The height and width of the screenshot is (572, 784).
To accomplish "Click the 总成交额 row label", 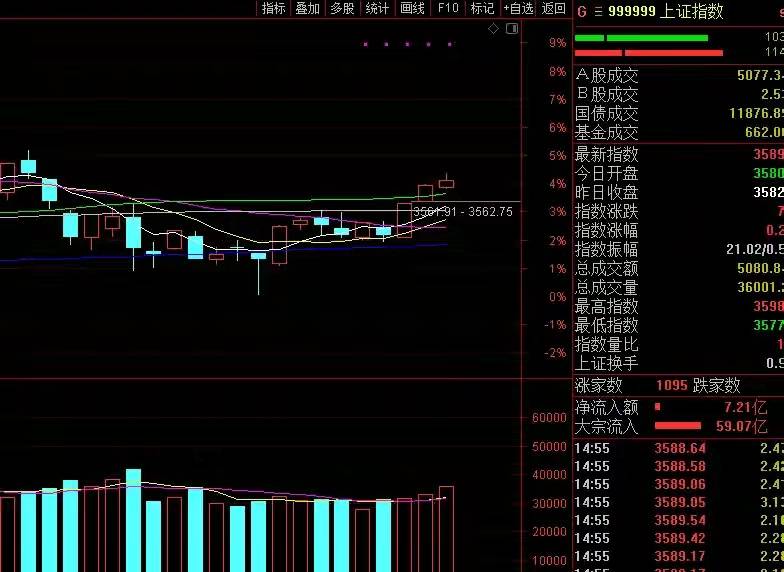I will tap(606, 268).
